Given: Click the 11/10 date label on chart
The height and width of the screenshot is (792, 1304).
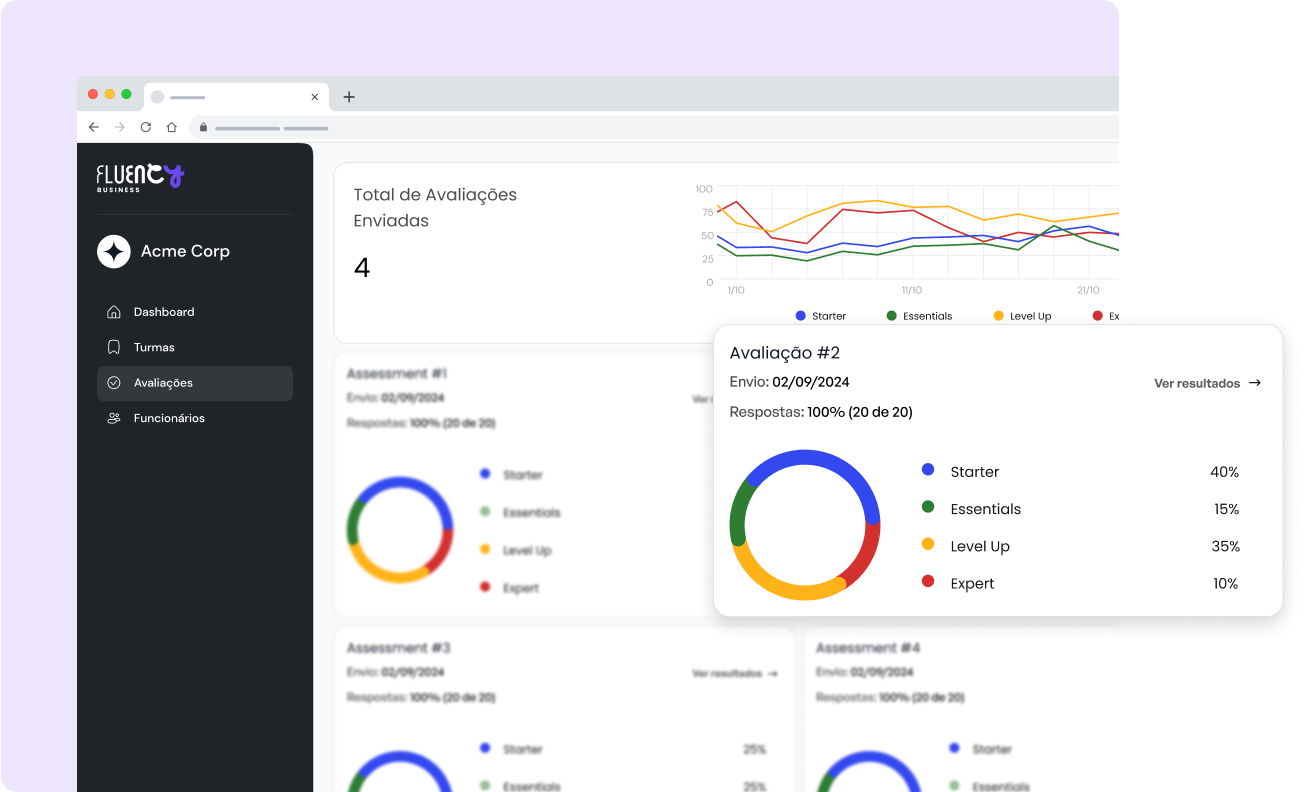Looking at the screenshot, I should tap(912, 290).
